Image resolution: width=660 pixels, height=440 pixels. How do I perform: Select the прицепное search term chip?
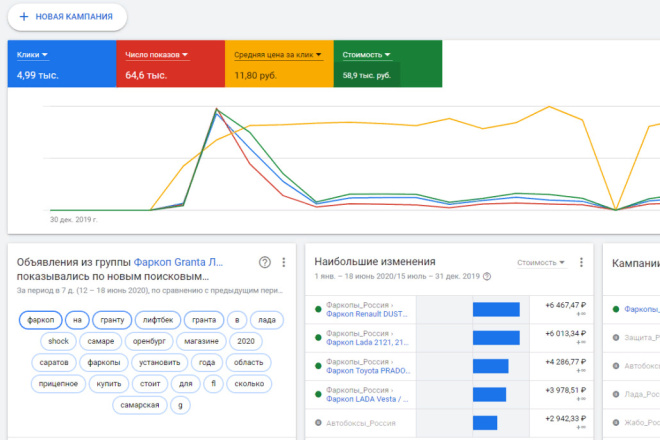pos(58,384)
